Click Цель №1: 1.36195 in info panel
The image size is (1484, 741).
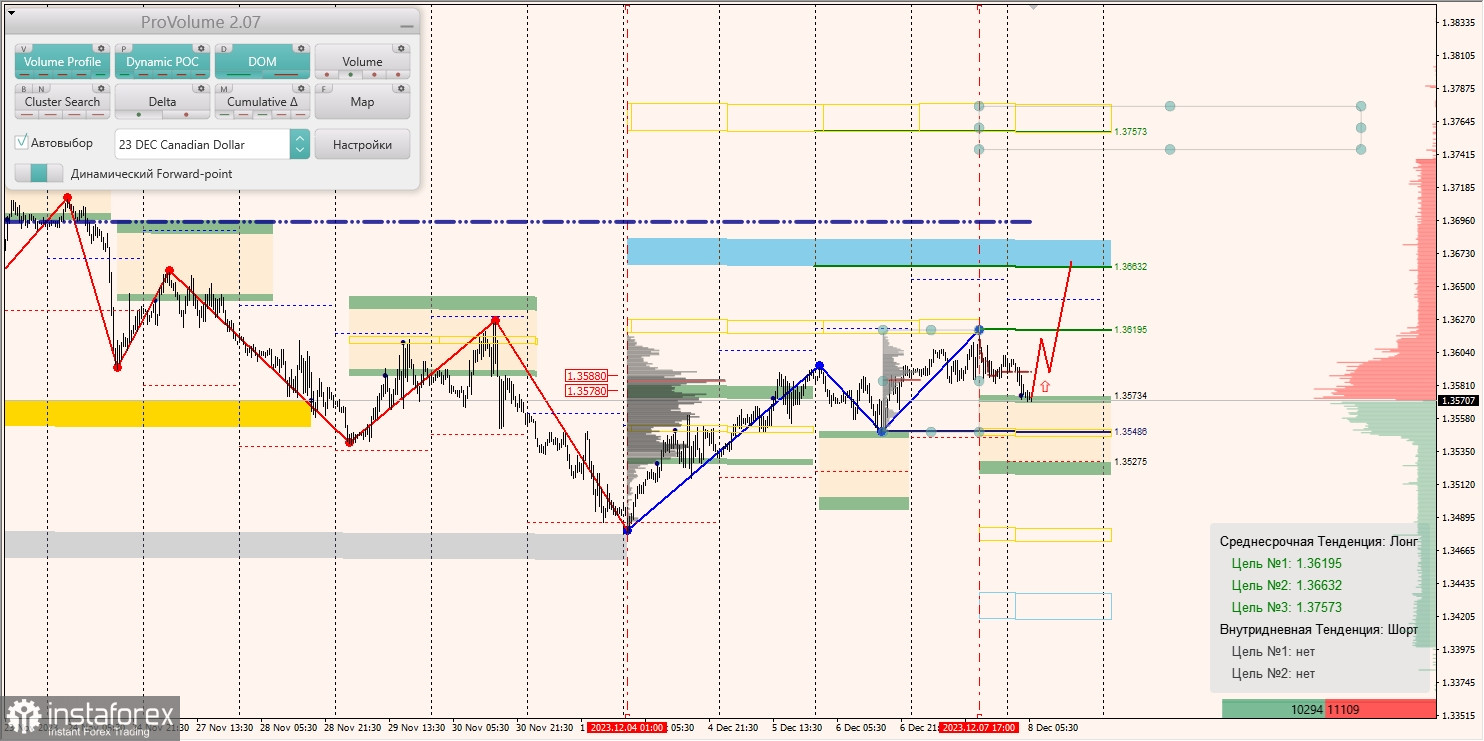click(1287, 563)
